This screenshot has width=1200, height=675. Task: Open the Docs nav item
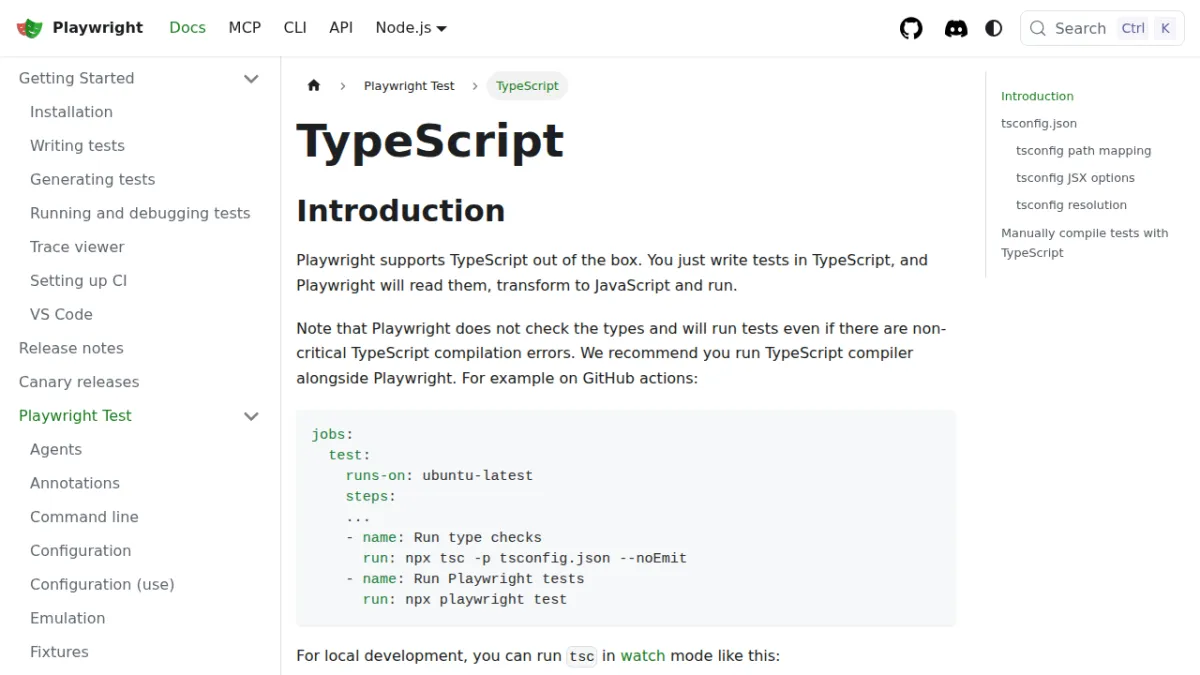click(187, 28)
